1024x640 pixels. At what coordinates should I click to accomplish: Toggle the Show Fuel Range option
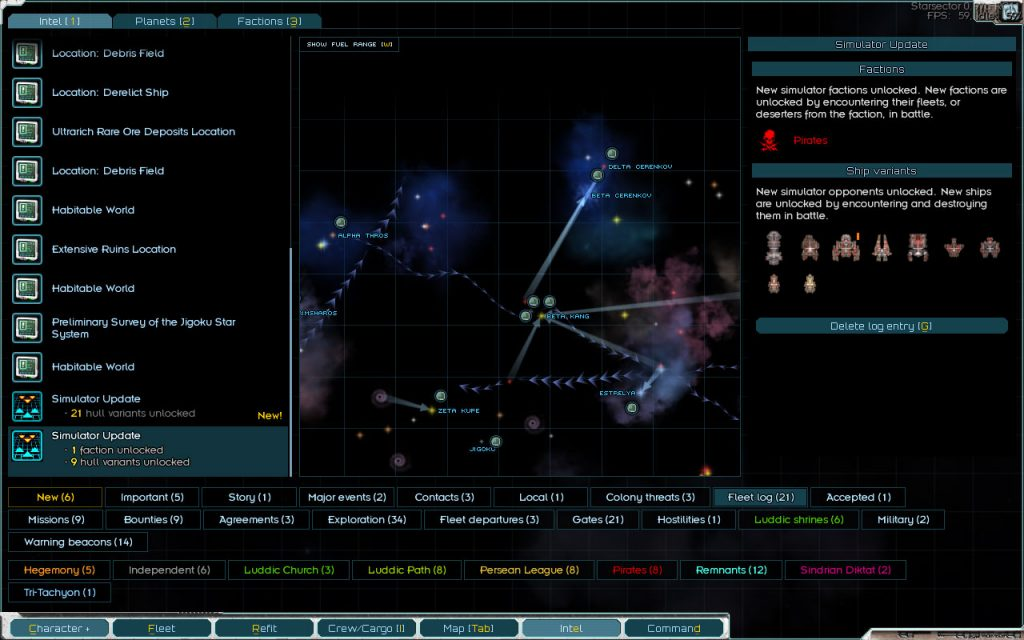[349, 45]
